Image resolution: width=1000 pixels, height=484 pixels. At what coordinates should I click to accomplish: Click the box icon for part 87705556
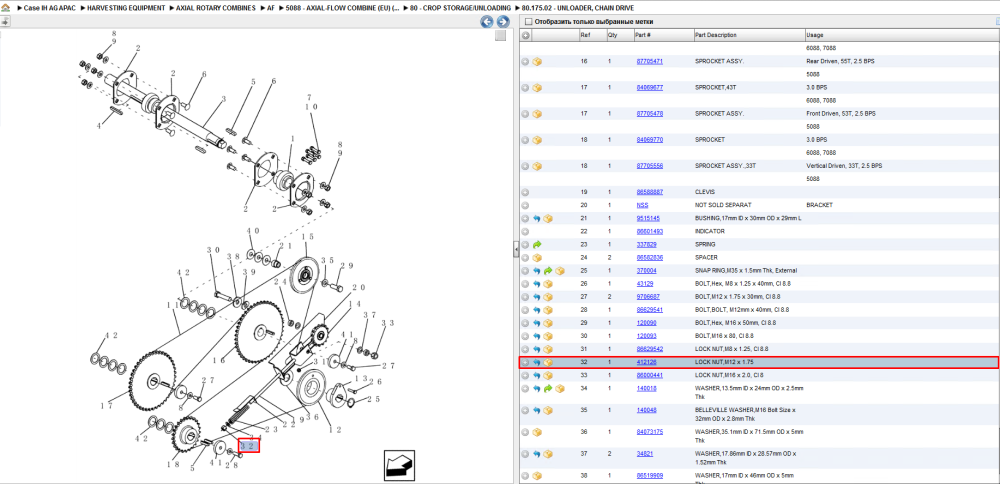point(537,166)
